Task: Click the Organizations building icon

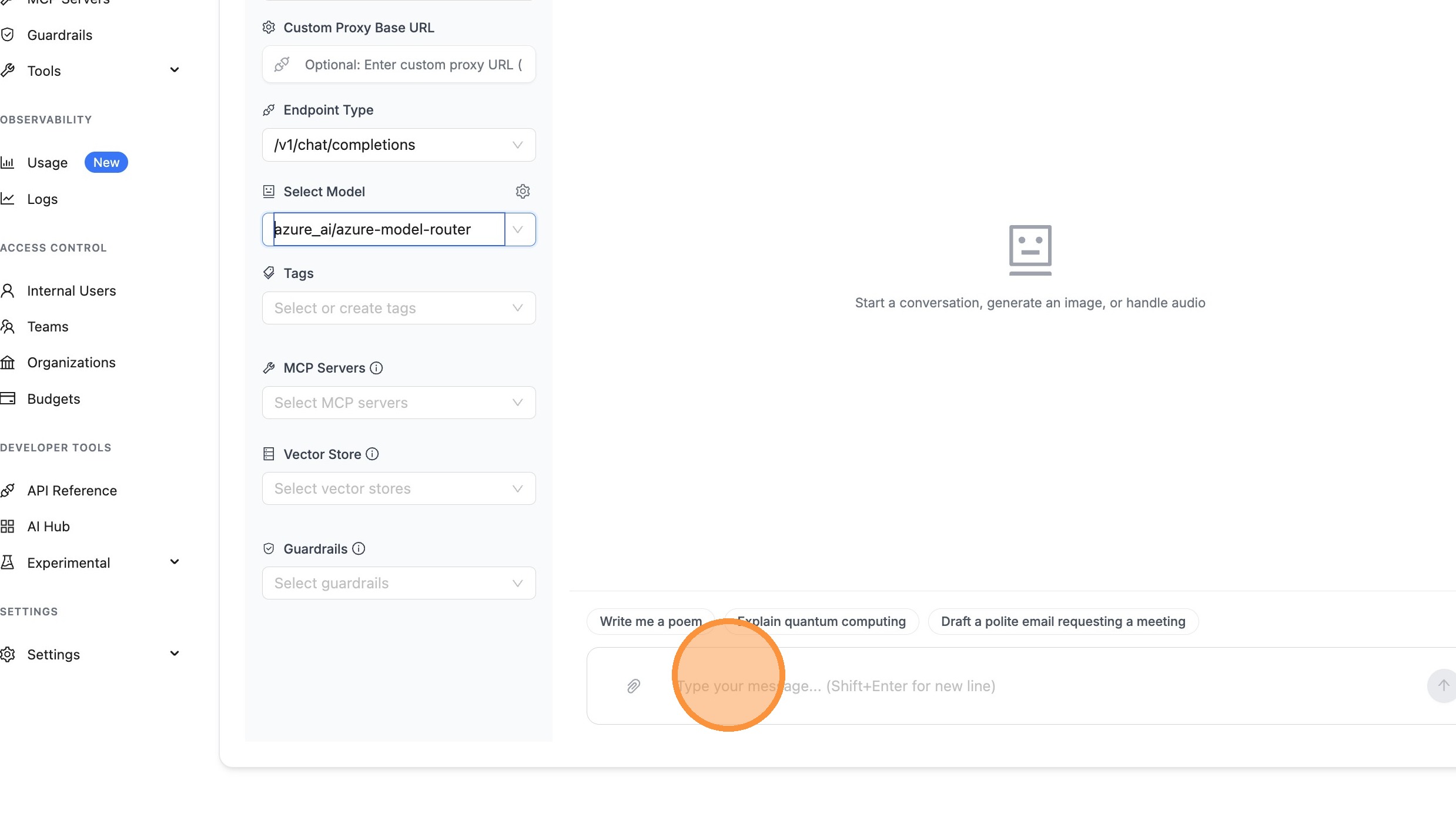Action: [8, 363]
